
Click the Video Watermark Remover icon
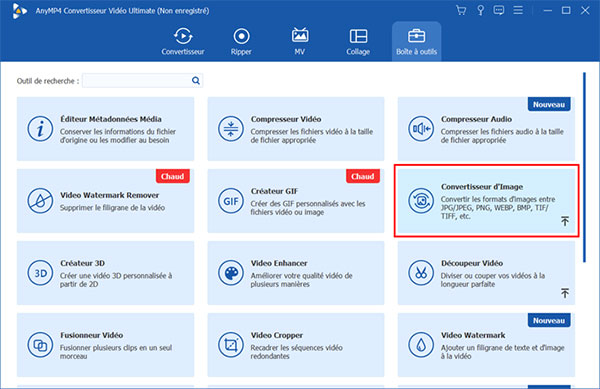coord(40,200)
